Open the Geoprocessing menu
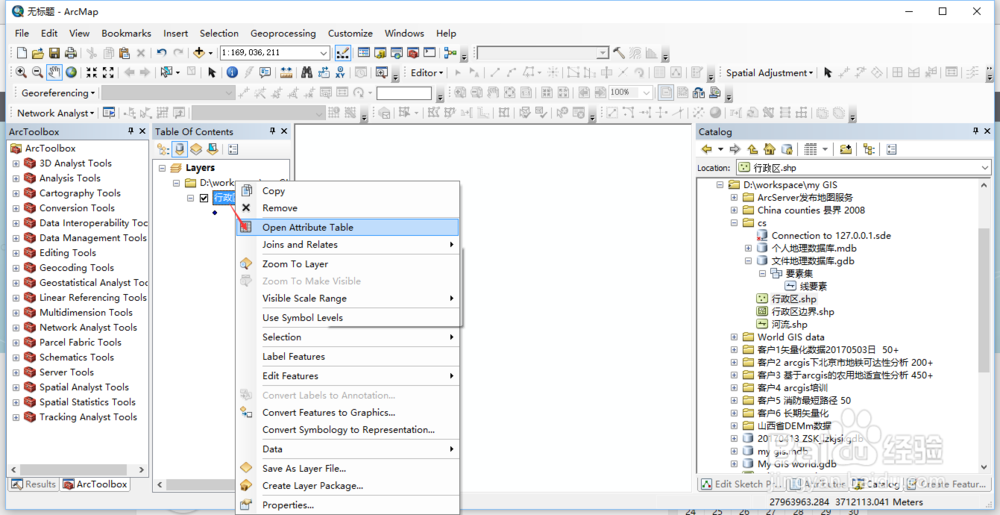Viewport: 1000px width, 515px height. [283, 33]
